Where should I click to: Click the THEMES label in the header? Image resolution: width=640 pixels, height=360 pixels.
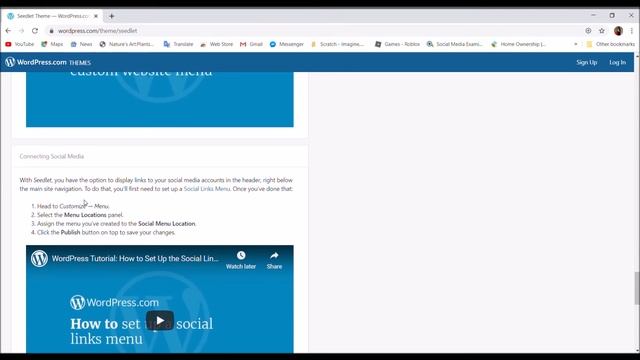click(x=80, y=63)
